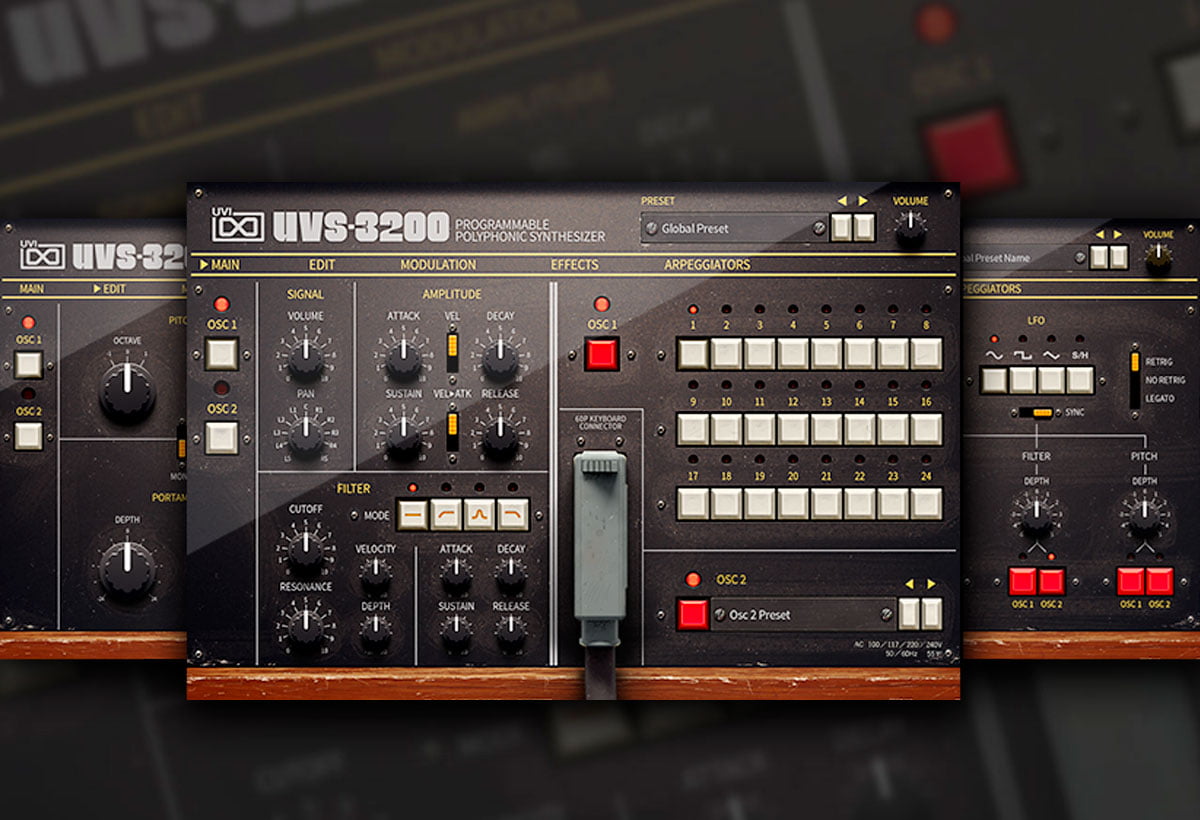Open the Global Preset dropdown
This screenshot has height=820, width=1200.
[x=735, y=228]
